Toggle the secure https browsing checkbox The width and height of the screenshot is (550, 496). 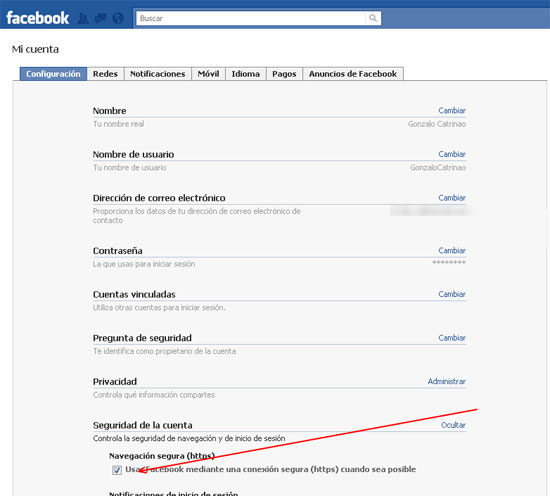pos(117,470)
